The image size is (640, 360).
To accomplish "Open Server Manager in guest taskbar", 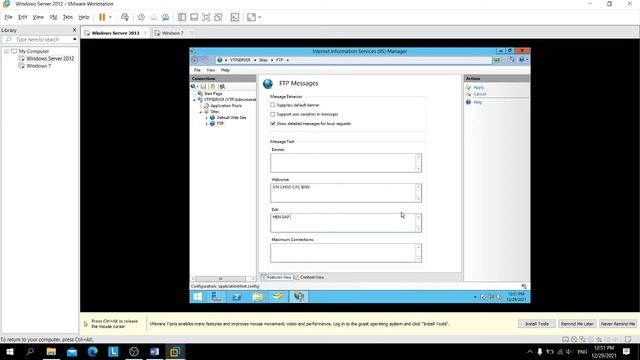I will (216, 297).
